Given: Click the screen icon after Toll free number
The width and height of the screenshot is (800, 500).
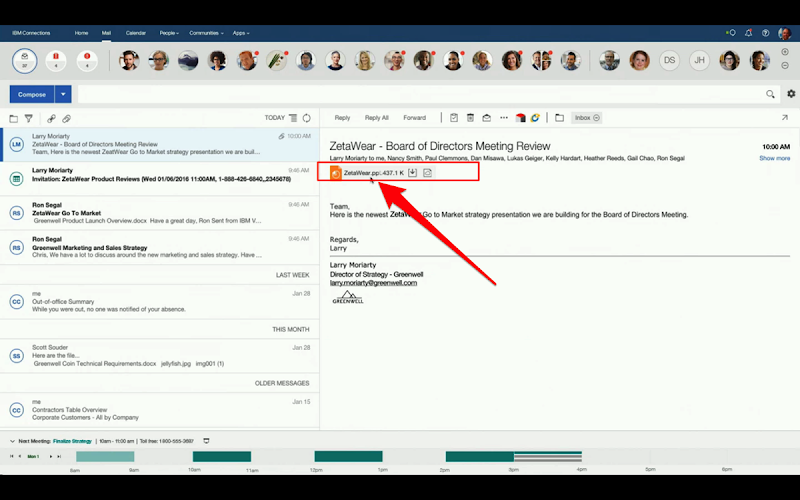Looking at the screenshot, I should pos(206,441).
